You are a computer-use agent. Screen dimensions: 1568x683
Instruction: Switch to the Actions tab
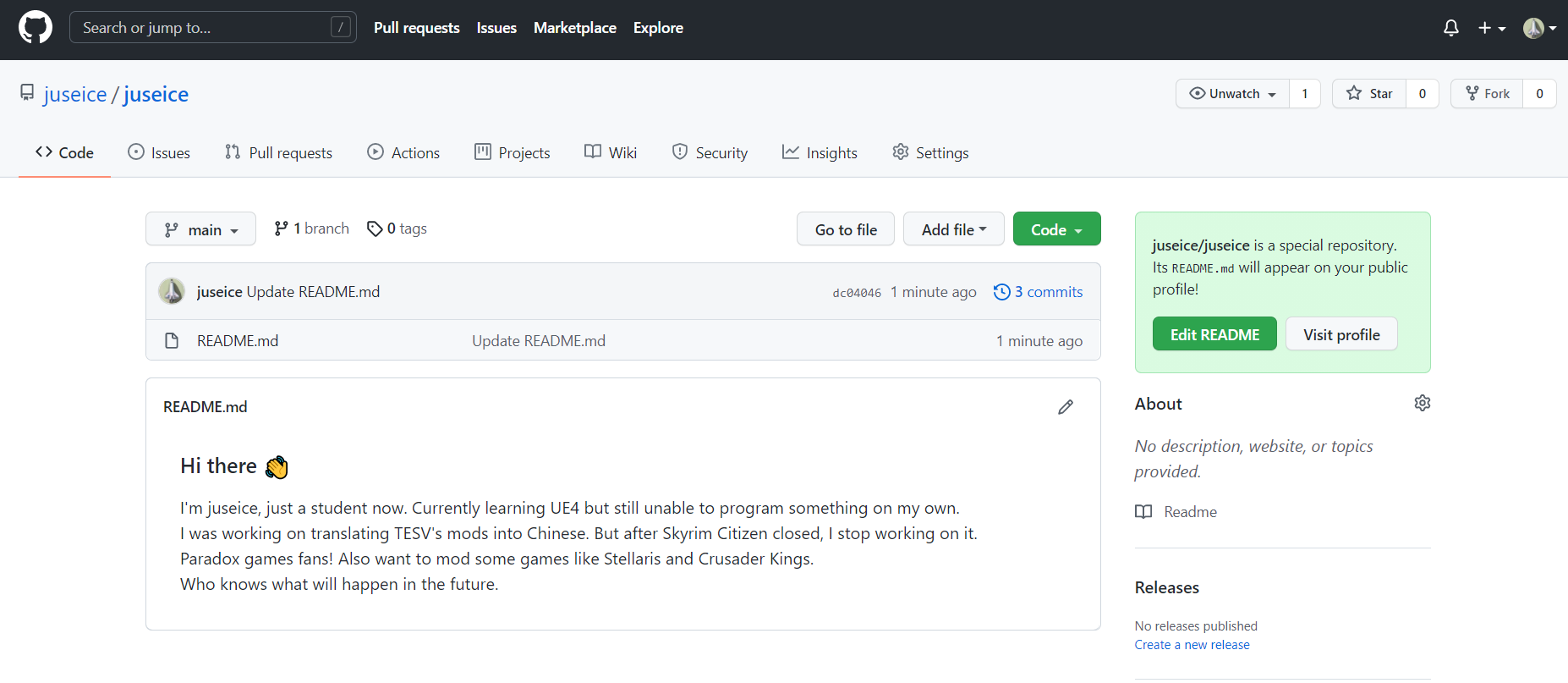click(403, 152)
